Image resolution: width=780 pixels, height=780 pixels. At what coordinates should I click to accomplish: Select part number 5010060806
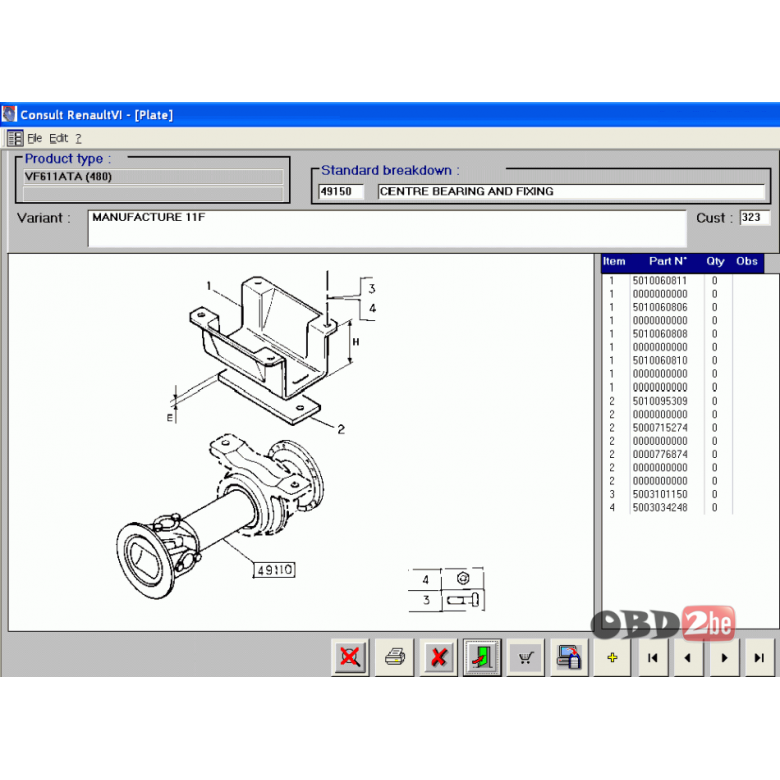tap(660, 307)
